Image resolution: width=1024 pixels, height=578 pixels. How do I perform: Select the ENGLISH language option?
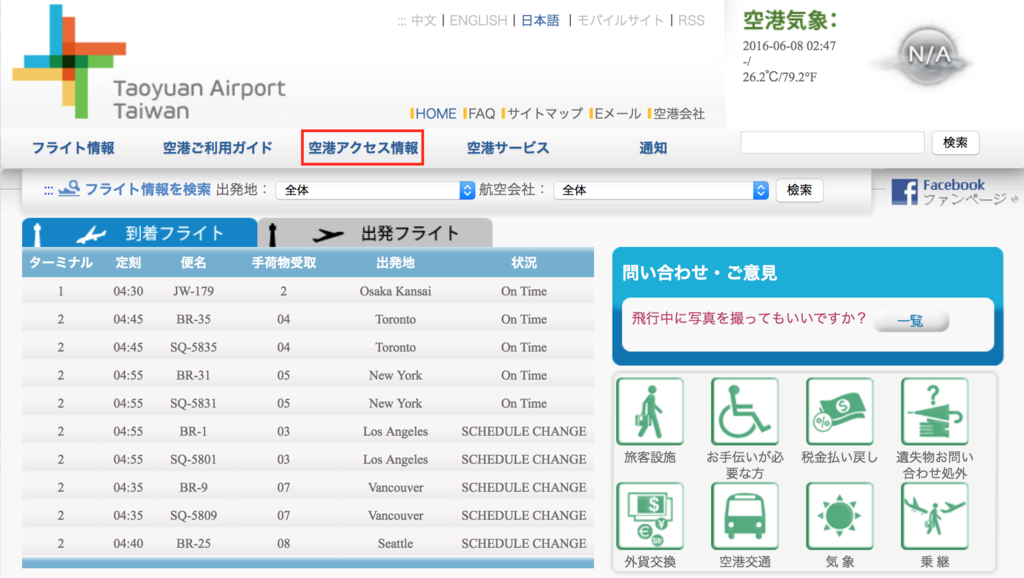click(x=477, y=20)
